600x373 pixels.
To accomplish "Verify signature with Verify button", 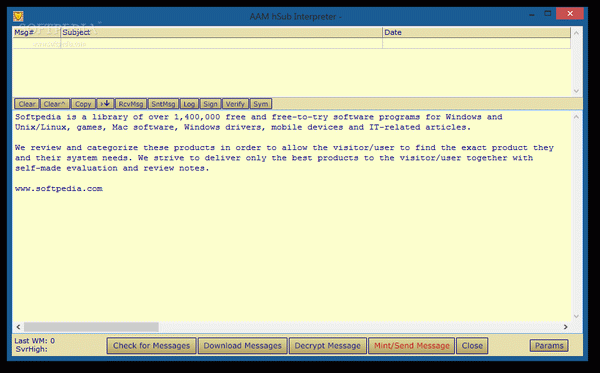I will [x=235, y=104].
